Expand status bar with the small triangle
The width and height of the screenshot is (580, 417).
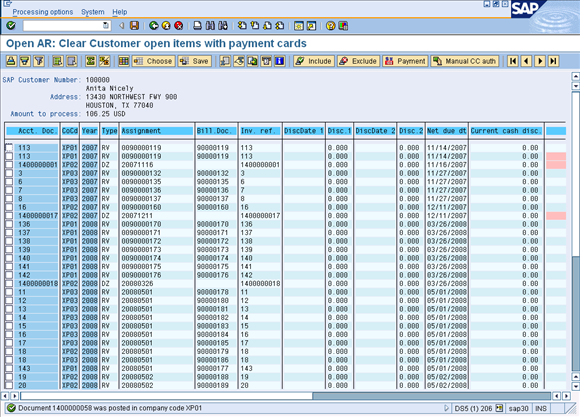(x=446, y=408)
